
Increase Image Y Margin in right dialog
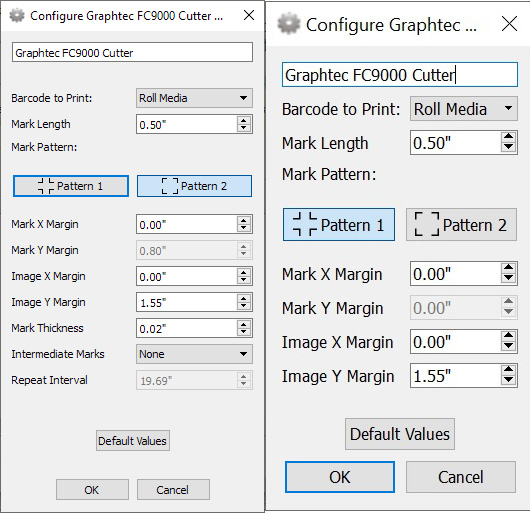click(x=508, y=370)
